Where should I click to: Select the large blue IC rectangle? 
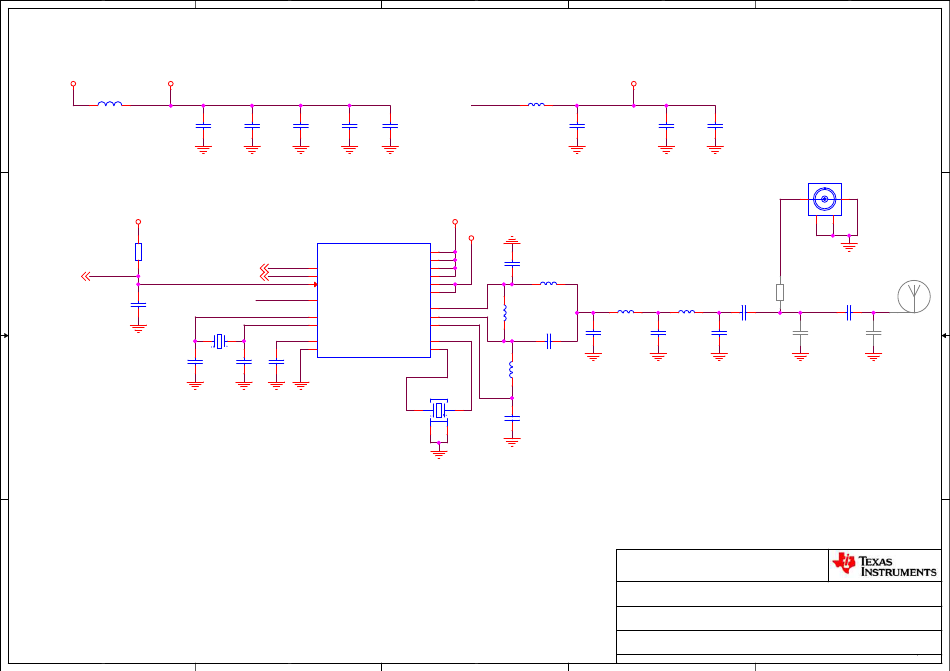374,300
